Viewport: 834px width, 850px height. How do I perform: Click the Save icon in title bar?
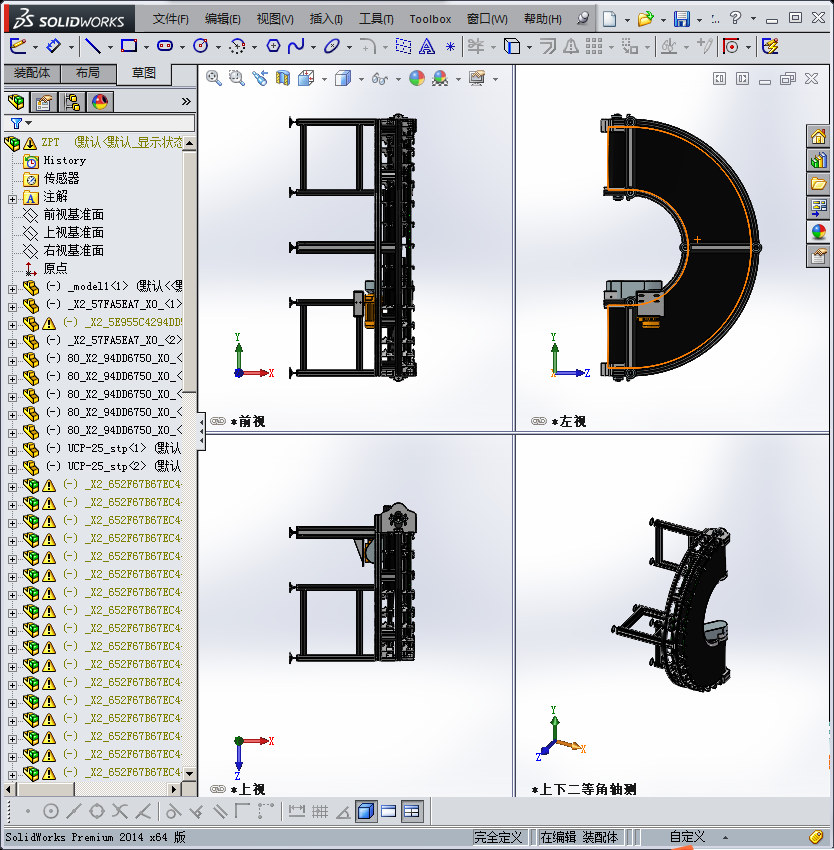(x=682, y=19)
